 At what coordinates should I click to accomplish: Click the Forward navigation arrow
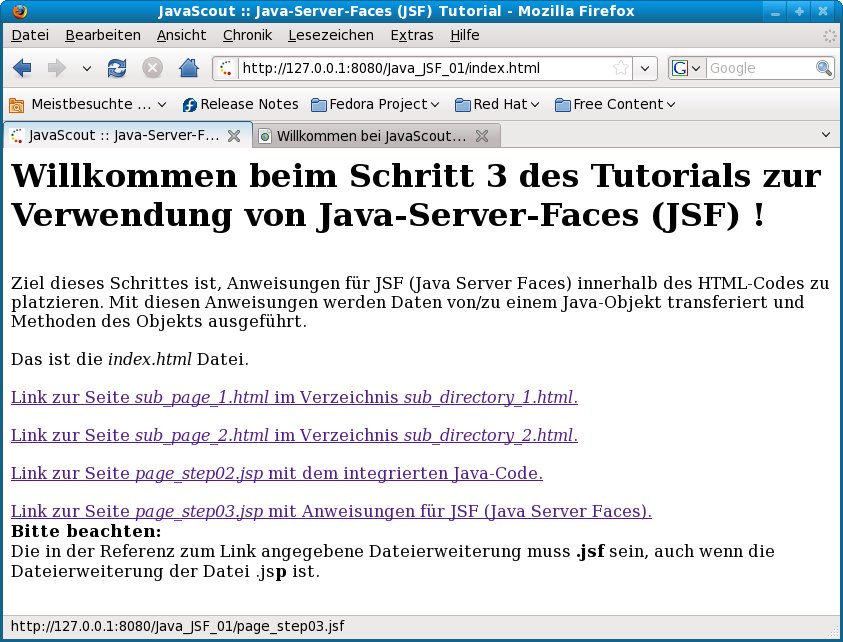pyautogui.click(x=56, y=68)
